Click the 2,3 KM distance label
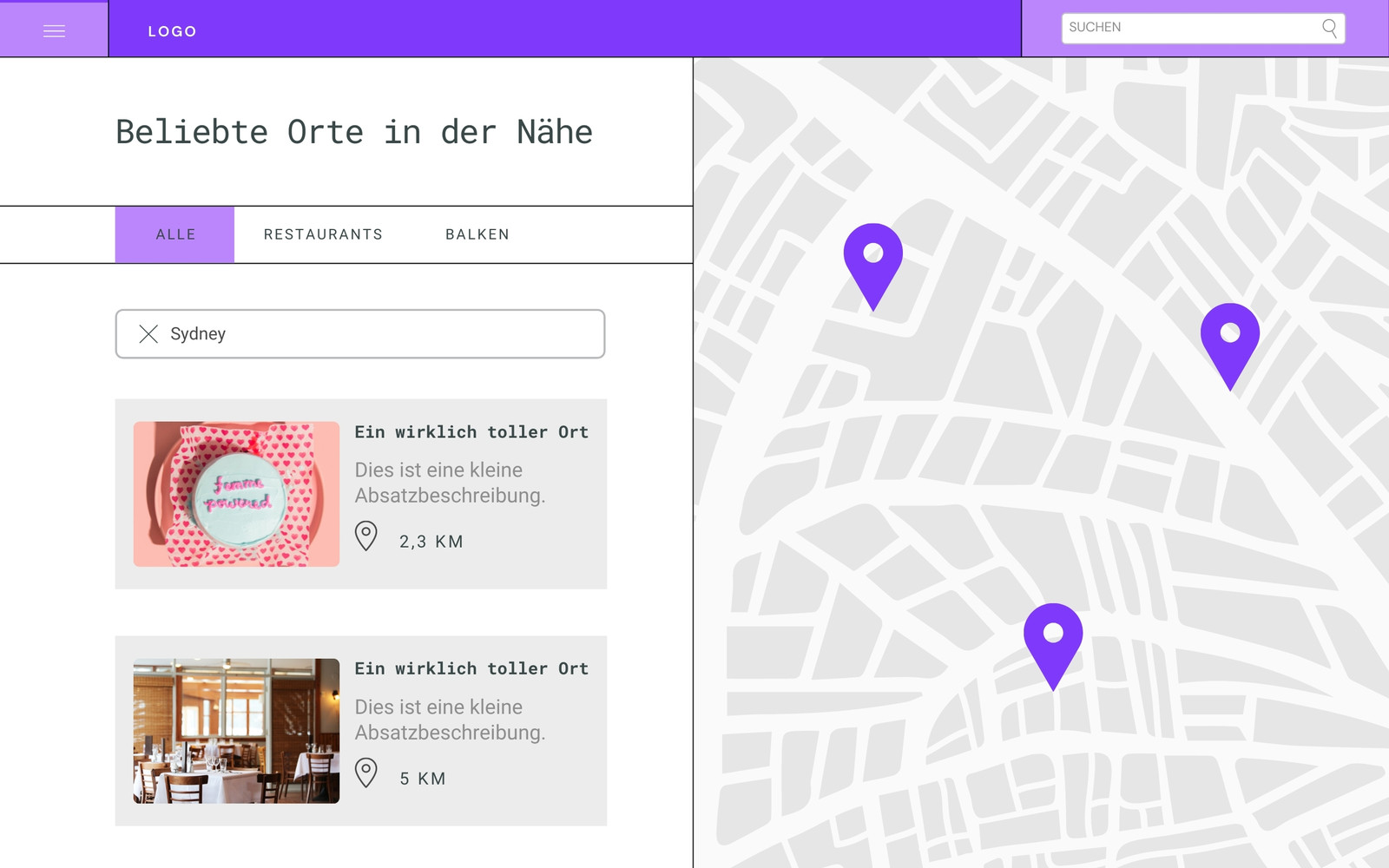Screen dimensions: 1389x868 tap(430, 541)
